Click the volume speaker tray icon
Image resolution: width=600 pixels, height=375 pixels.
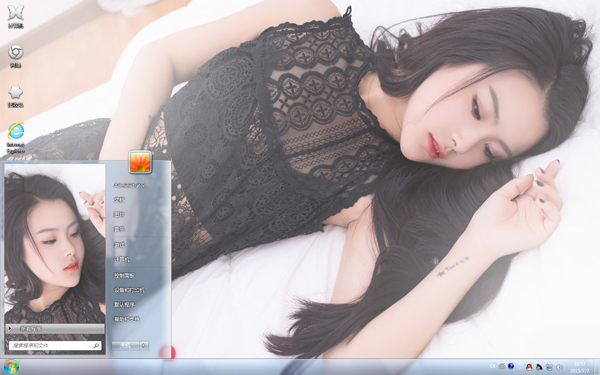click(x=559, y=367)
